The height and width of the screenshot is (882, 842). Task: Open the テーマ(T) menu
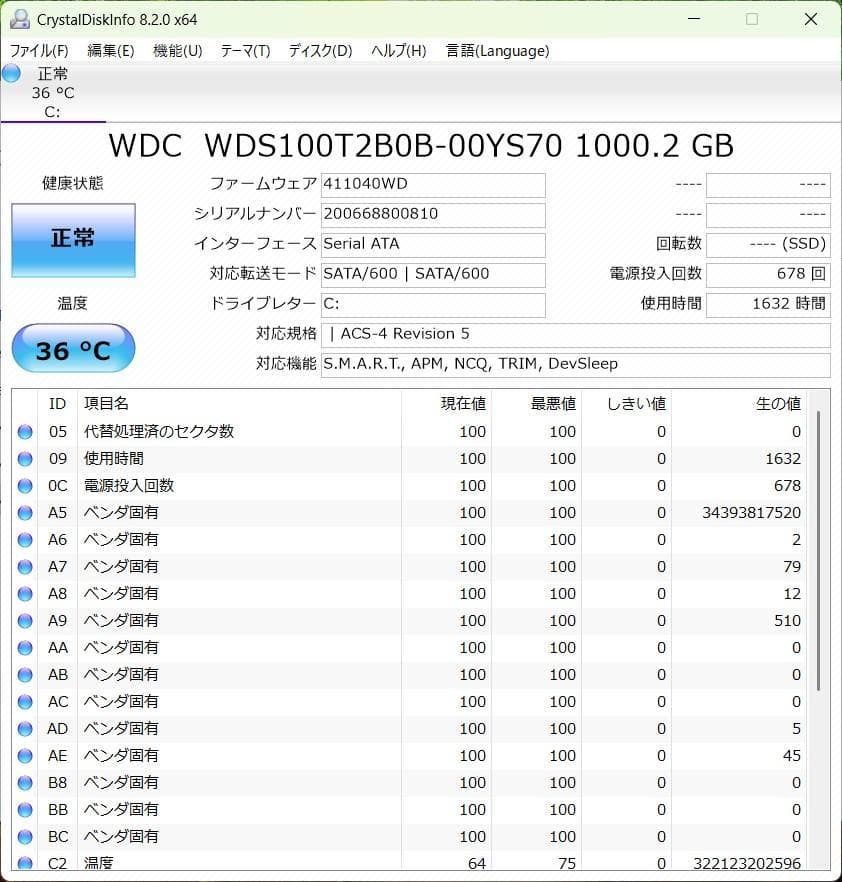point(245,51)
